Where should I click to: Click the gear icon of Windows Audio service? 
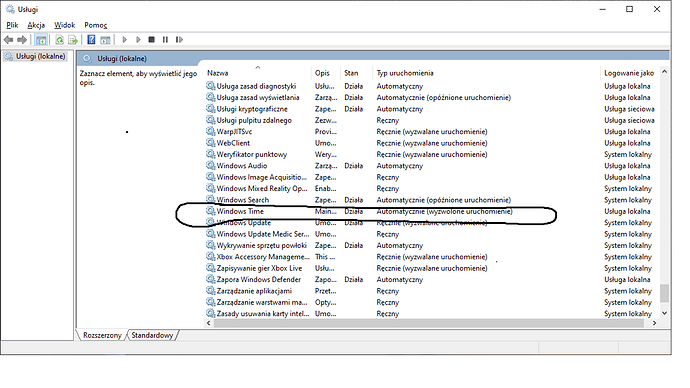pyautogui.click(x=210, y=165)
